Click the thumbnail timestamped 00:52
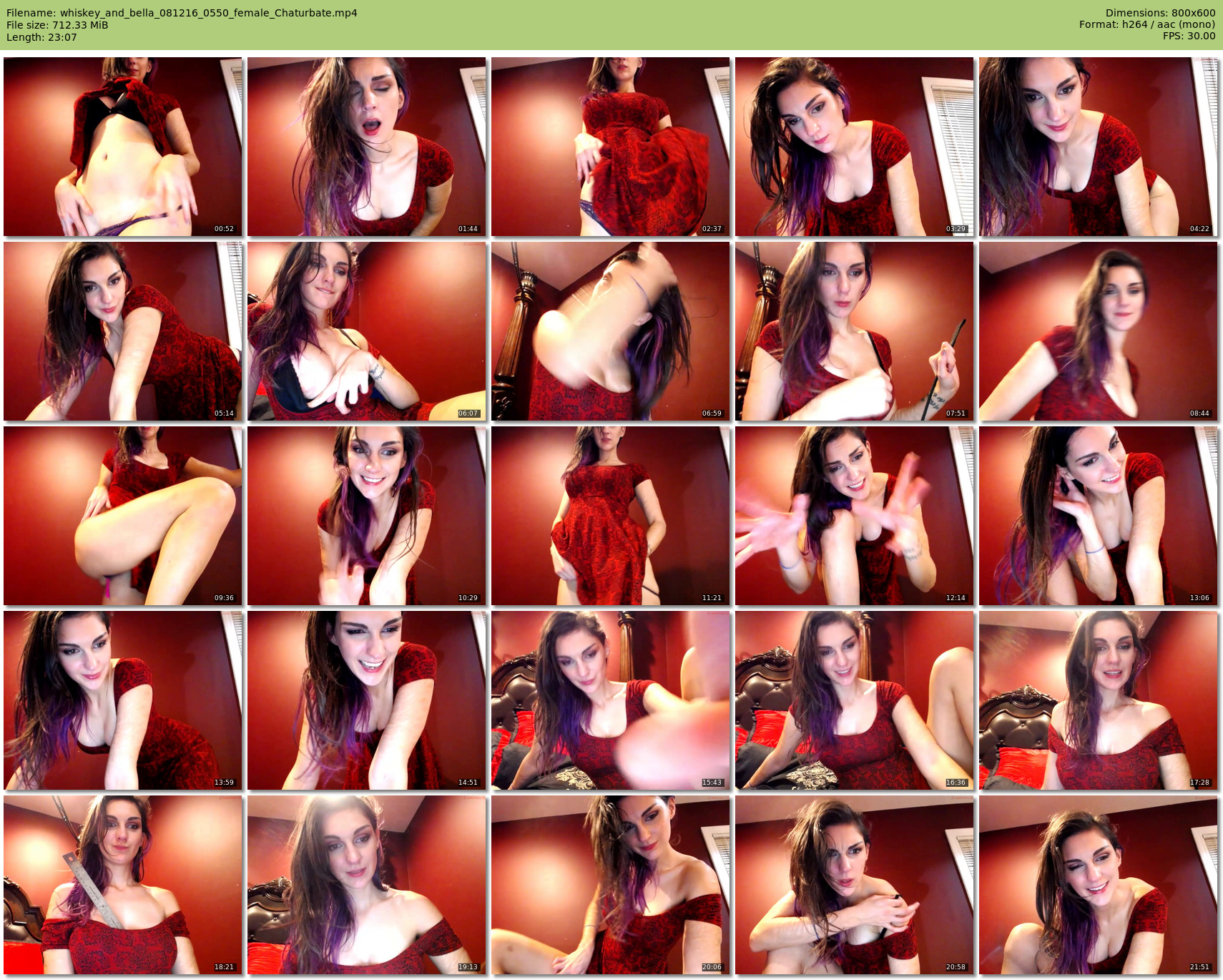The width and height of the screenshot is (1223, 980). (122, 147)
